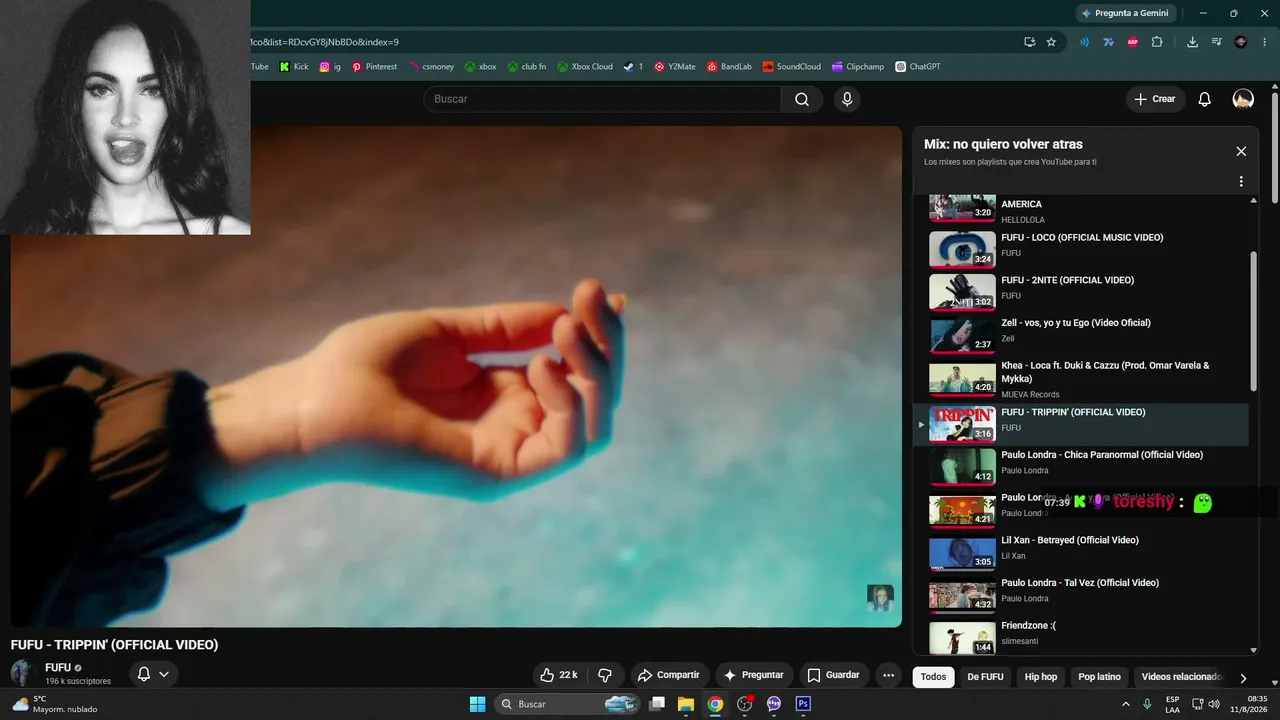This screenshot has width=1280, height=720.
Task: Select the Hip hop filter chip
Action: click(x=1041, y=677)
